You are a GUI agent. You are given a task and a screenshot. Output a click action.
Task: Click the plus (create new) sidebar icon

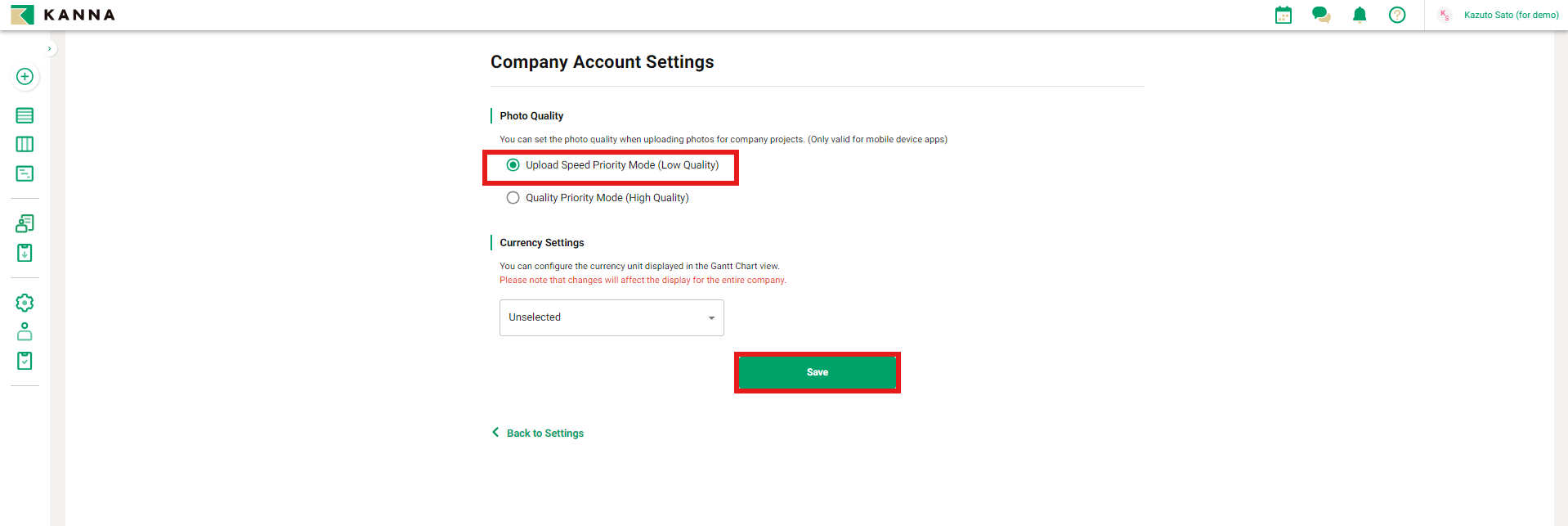pos(25,77)
